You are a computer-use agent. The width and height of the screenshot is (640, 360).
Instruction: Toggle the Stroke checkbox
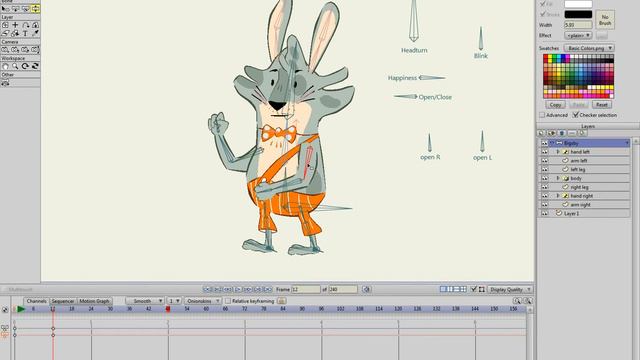tap(543, 14)
